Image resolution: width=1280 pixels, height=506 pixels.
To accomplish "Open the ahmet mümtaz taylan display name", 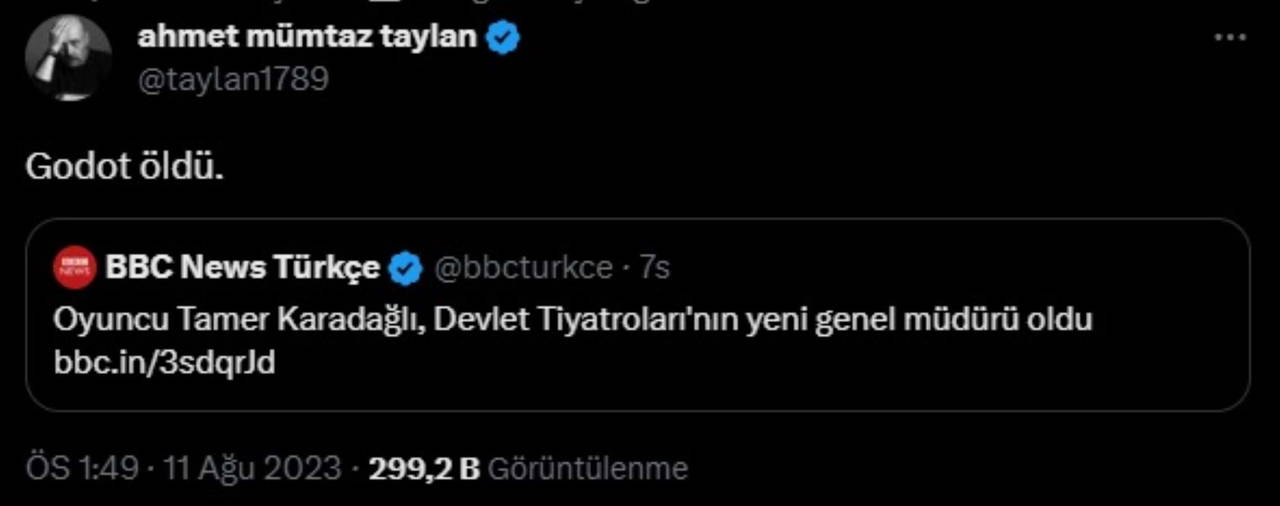I will pos(307,38).
